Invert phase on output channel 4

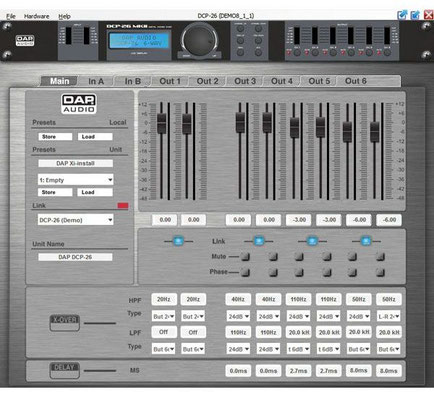coord(327,272)
